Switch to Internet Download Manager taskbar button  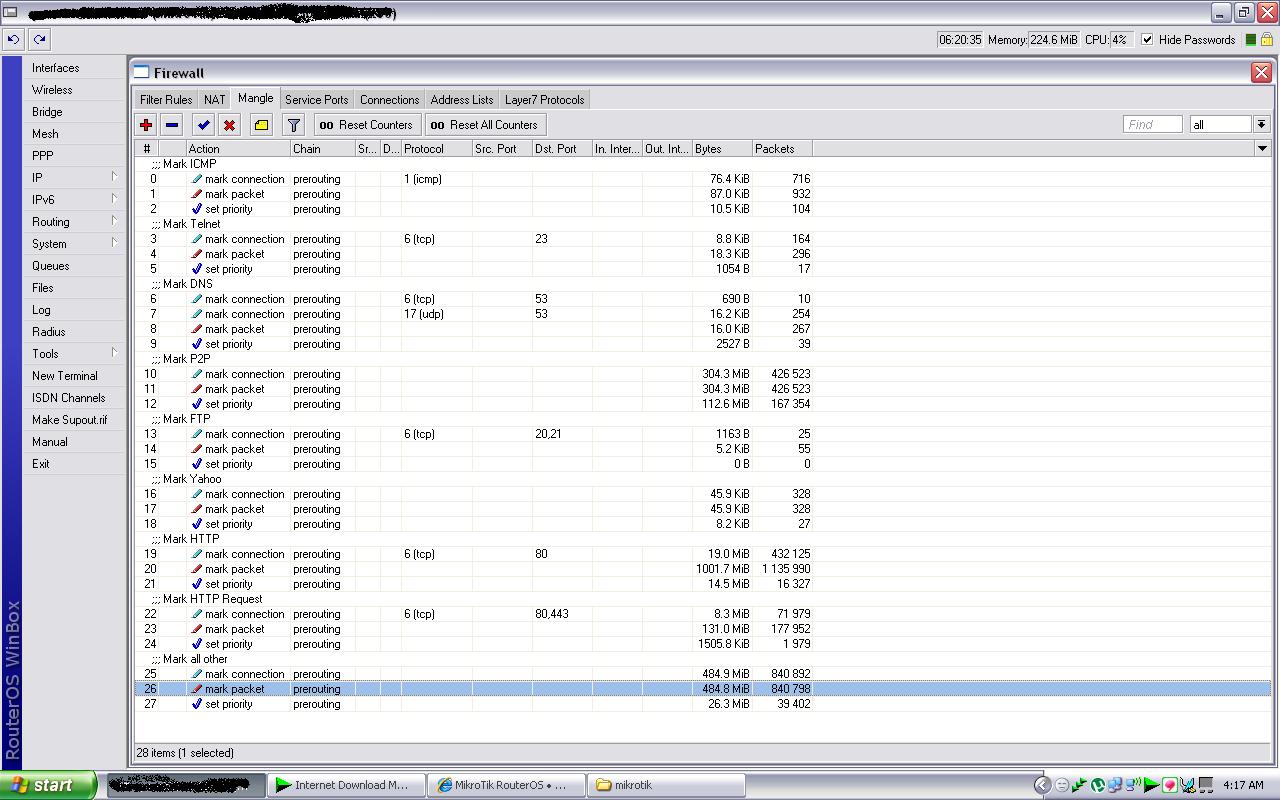pyautogui.click(x=345, y=785)
